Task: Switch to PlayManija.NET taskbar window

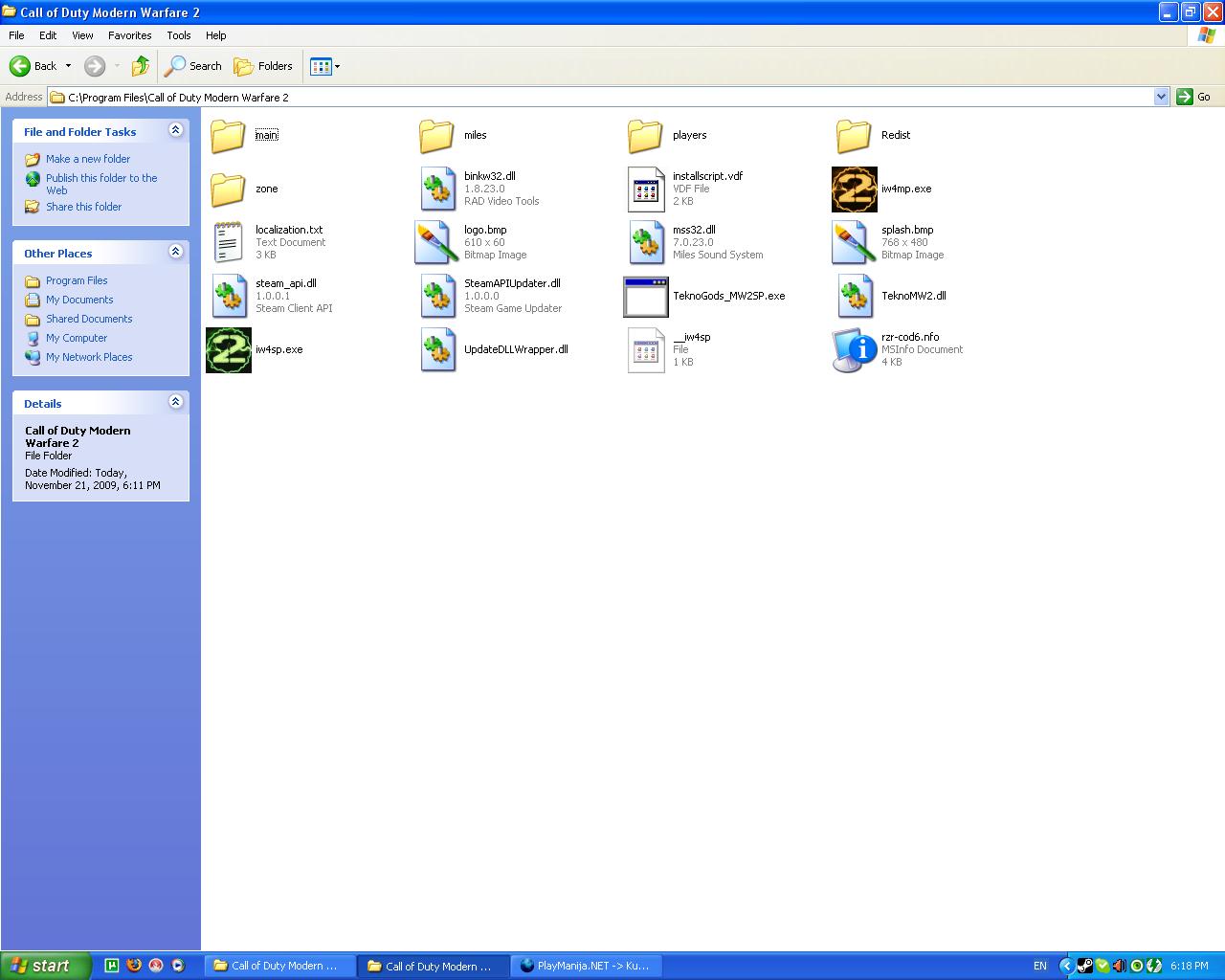Action: tap(587, 966)
